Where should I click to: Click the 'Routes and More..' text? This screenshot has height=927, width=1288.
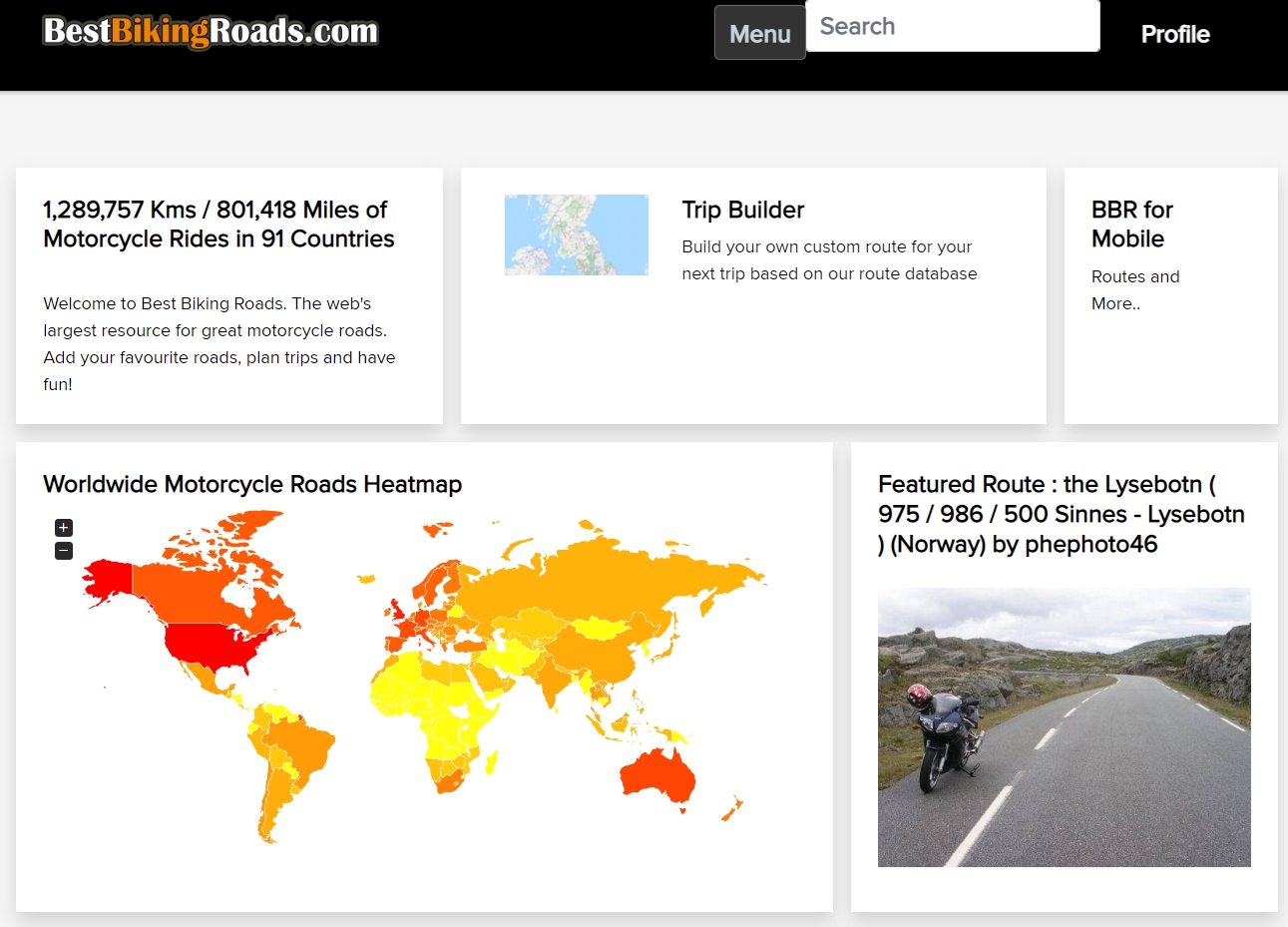click(1135, 290)
